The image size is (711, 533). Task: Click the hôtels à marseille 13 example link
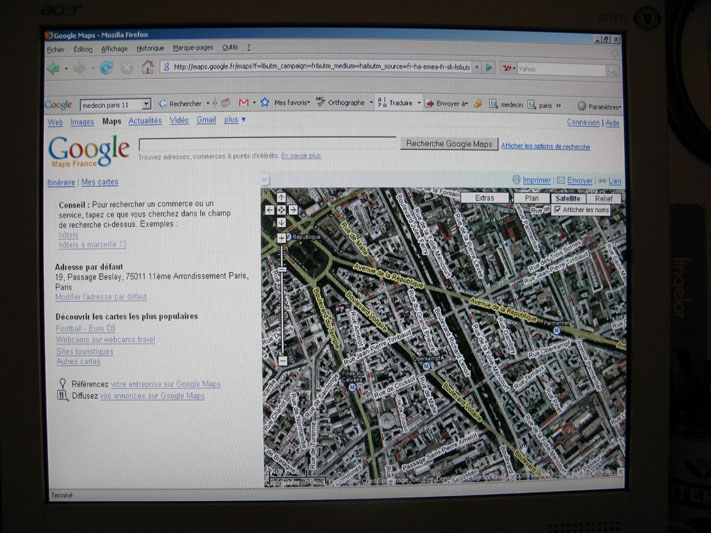tap(93, 244)
